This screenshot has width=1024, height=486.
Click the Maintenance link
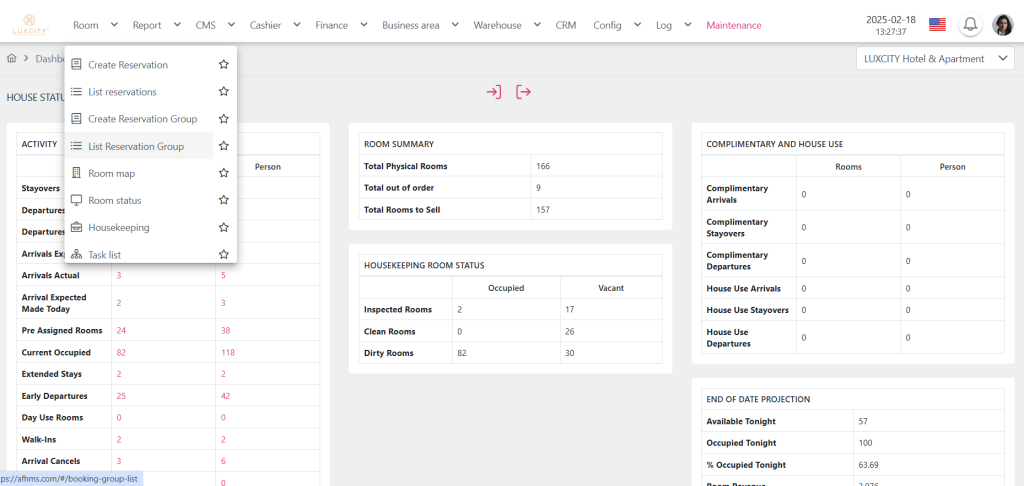733,25
